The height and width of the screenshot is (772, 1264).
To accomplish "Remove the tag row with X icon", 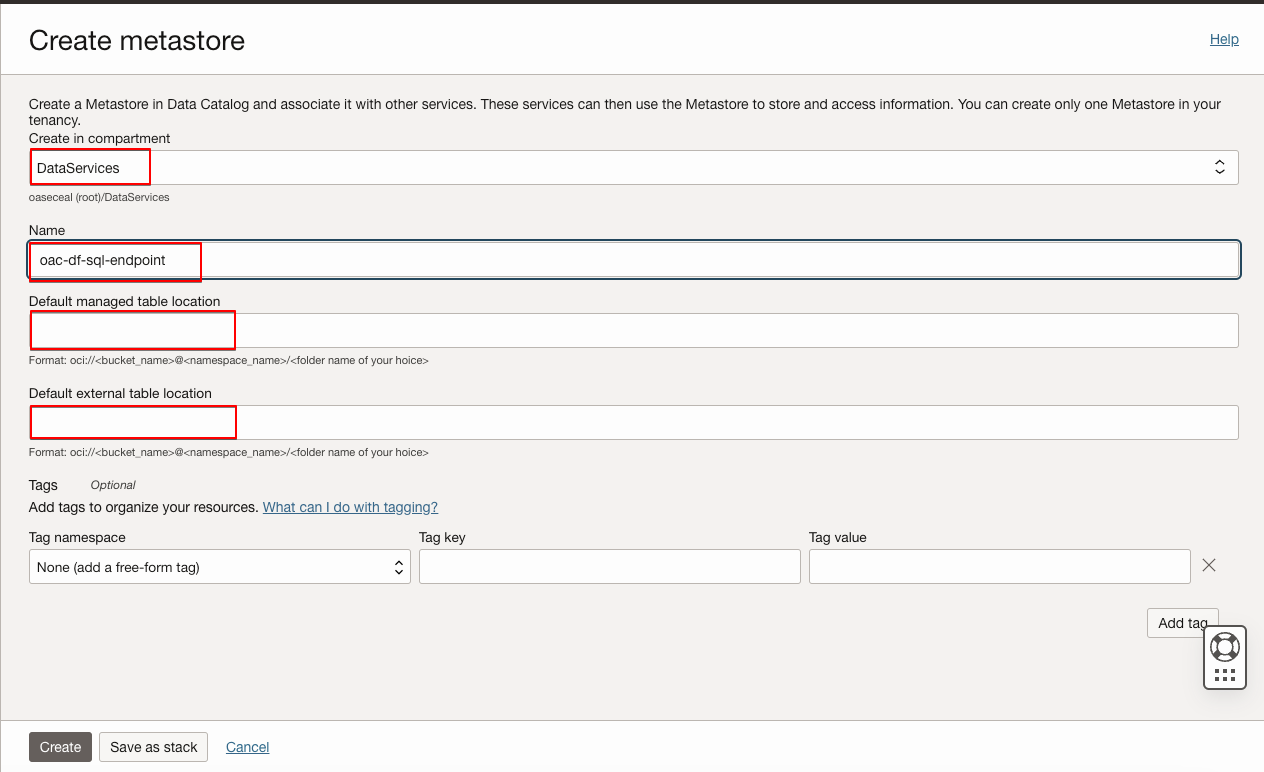I will click(1208, 566).
